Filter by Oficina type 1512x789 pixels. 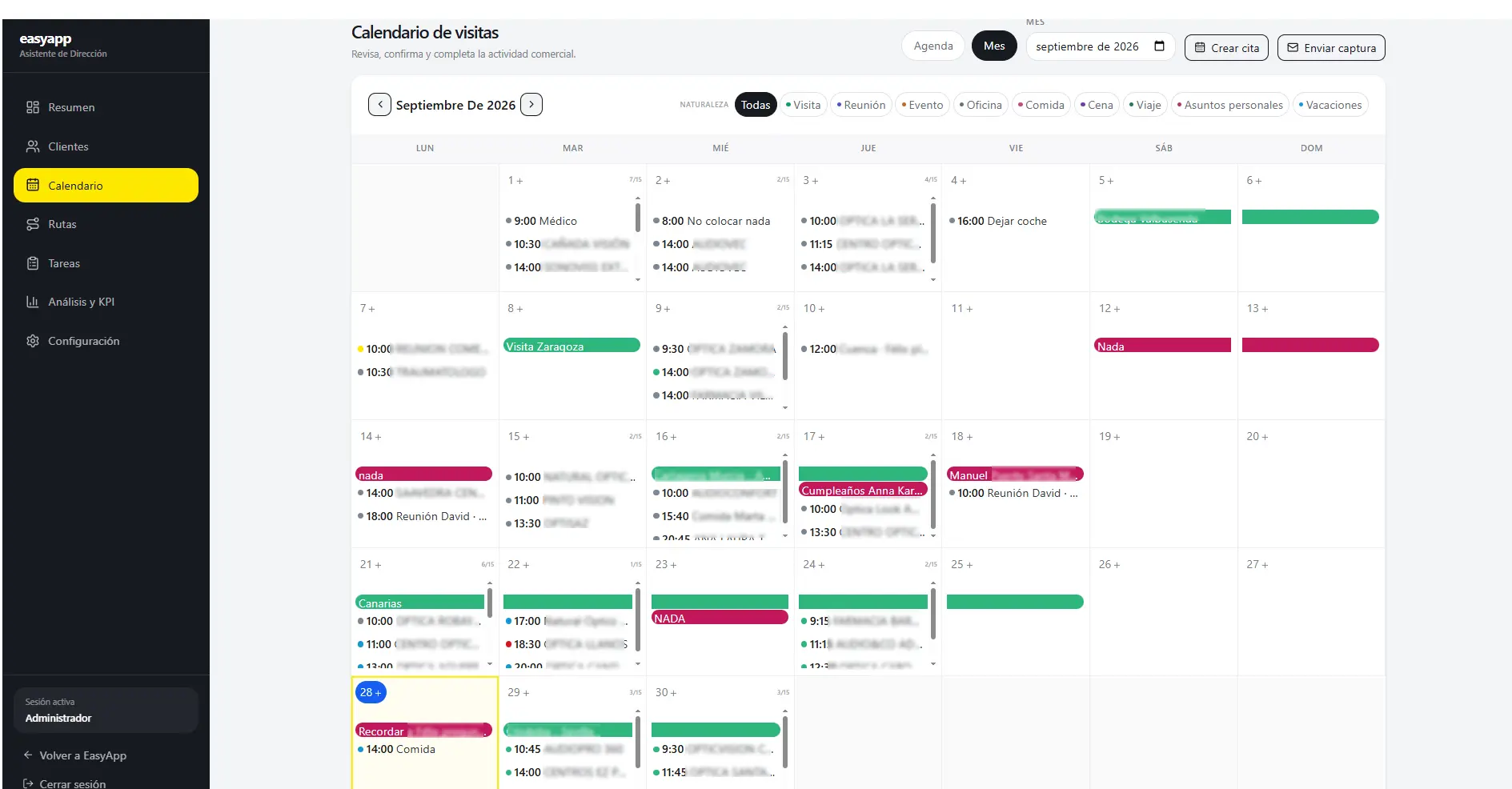pos(981,105)
